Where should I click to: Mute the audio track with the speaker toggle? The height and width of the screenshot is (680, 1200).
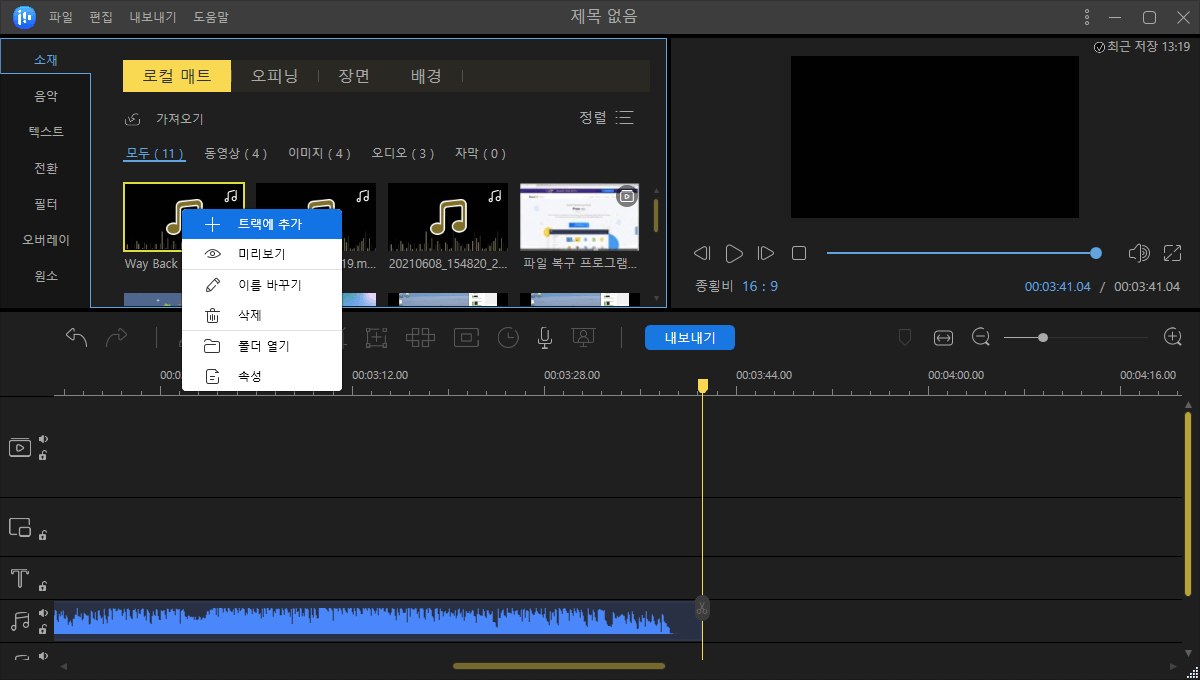[x=42, y=611]
